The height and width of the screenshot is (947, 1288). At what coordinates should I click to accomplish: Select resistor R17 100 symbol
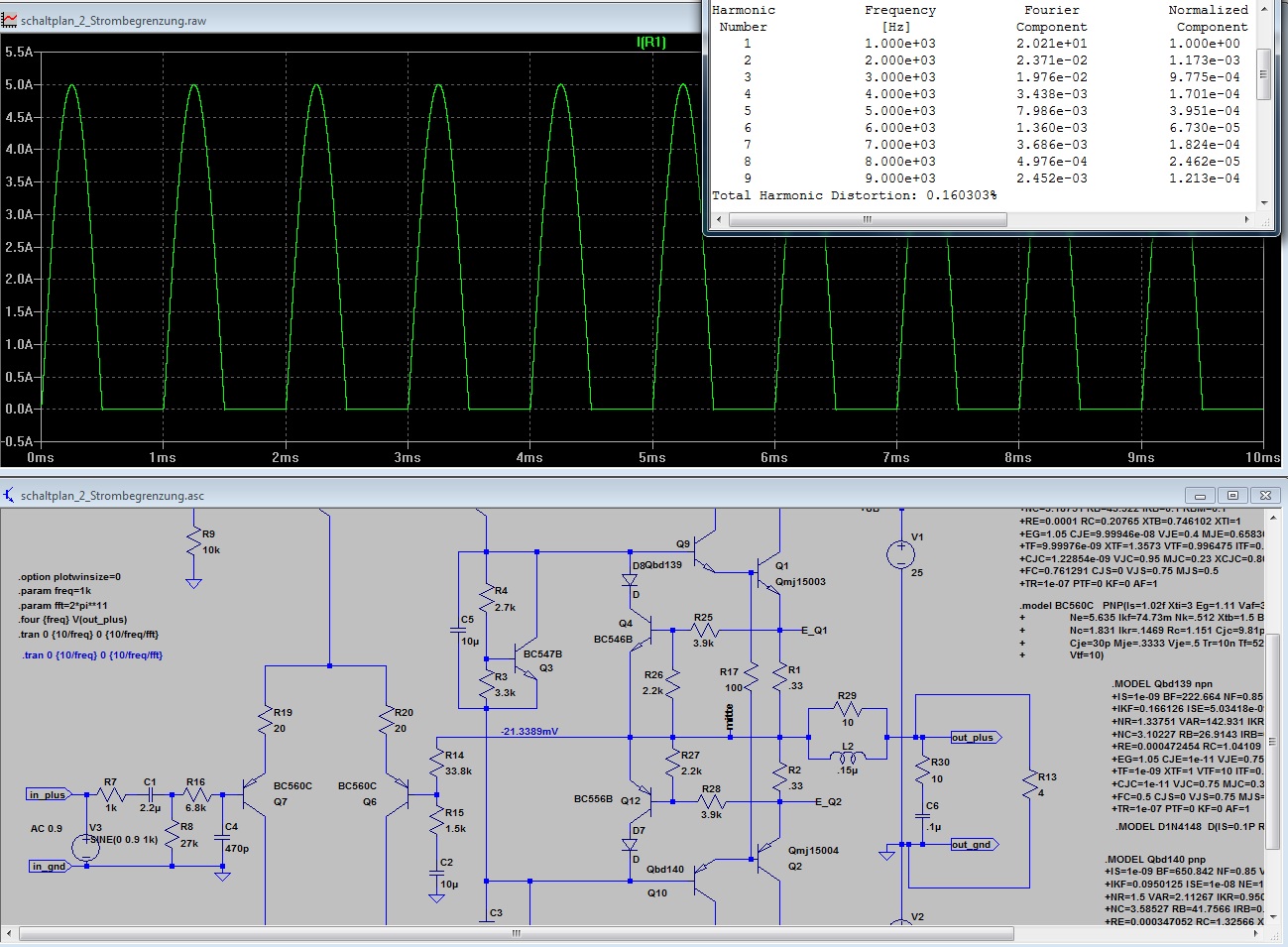tap(751, 679)
